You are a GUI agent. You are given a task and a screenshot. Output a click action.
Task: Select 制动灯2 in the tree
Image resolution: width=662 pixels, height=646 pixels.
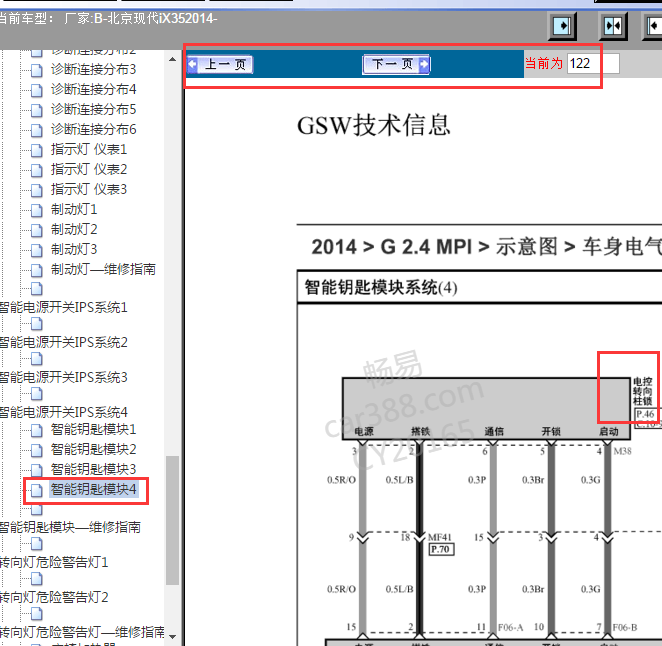(74, 229)
